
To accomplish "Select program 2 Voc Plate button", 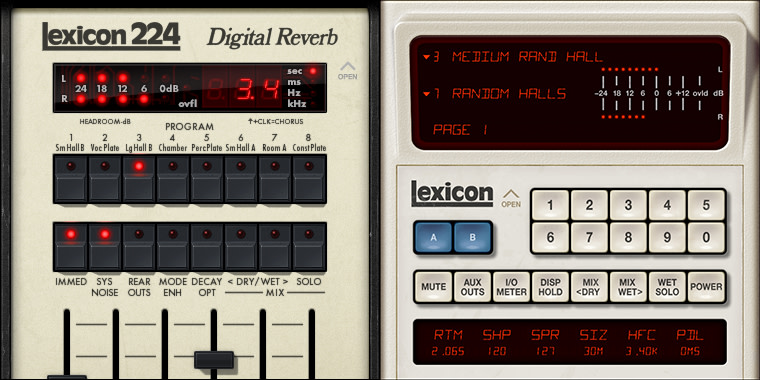I will point(105,179).
